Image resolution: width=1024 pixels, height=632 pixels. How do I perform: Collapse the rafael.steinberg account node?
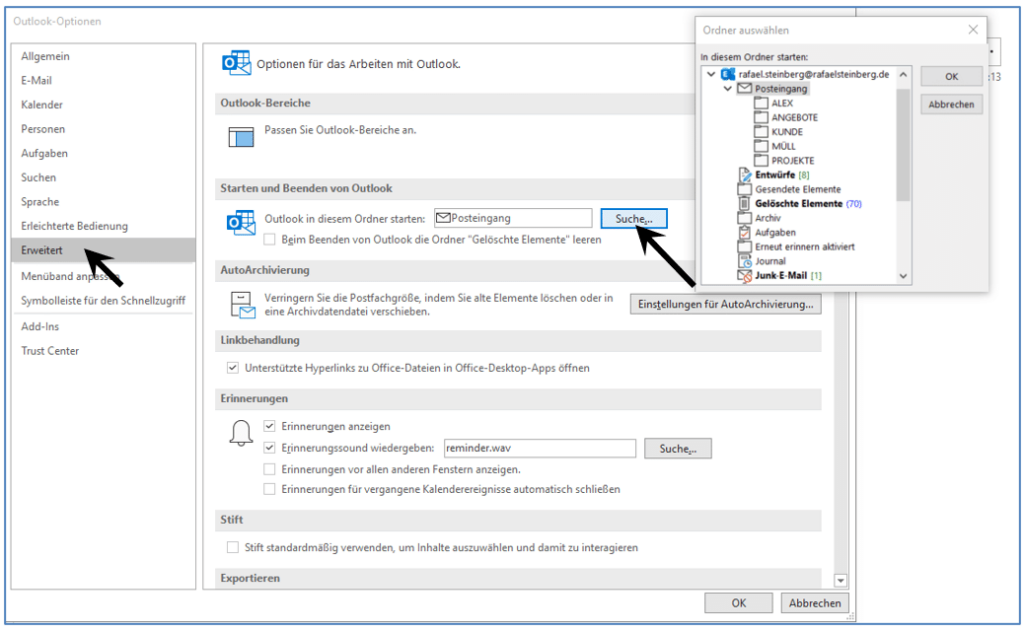point(711,74)
